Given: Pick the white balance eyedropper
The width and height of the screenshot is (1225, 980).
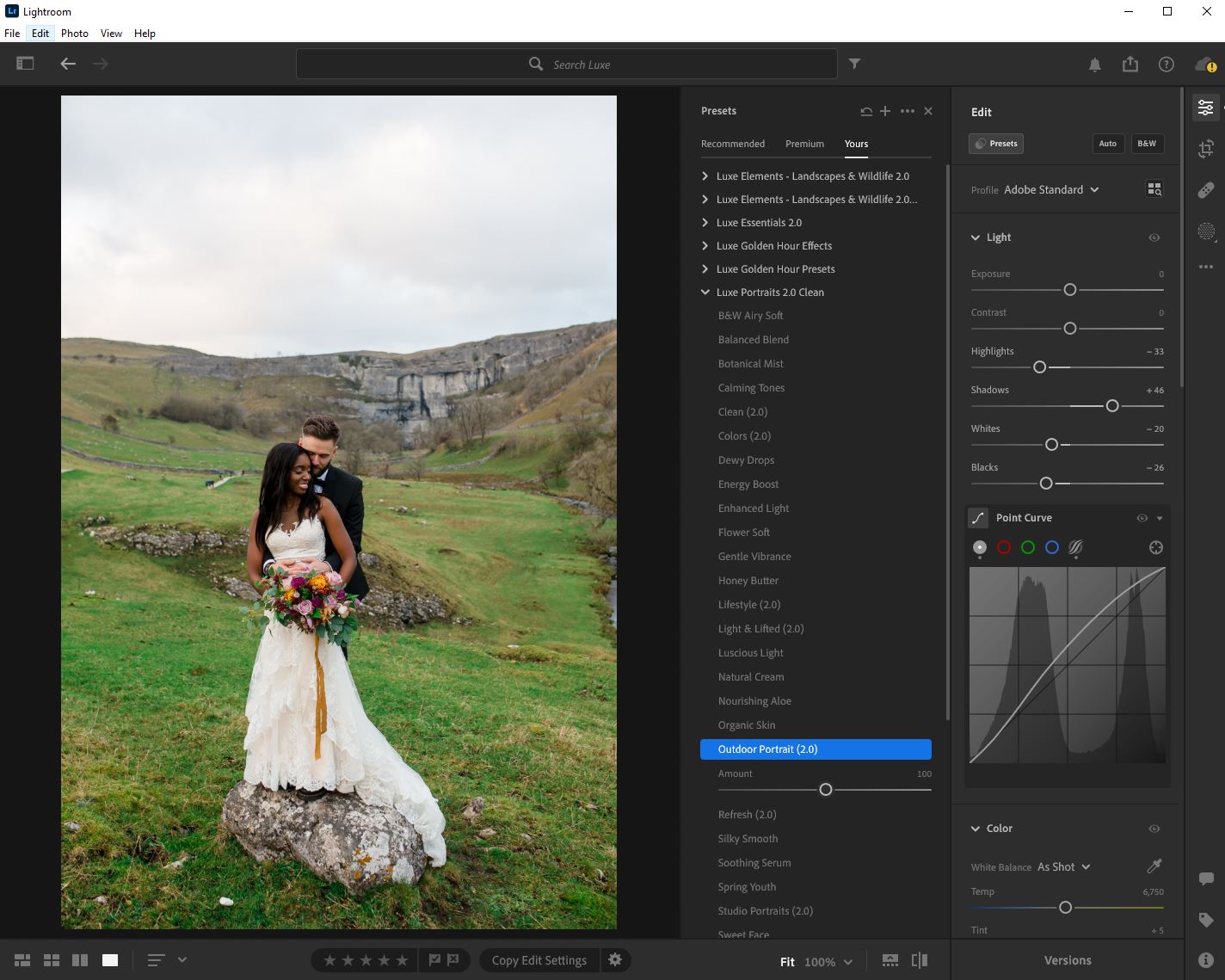Looking at the screenshot, I should click(1154, 866).
